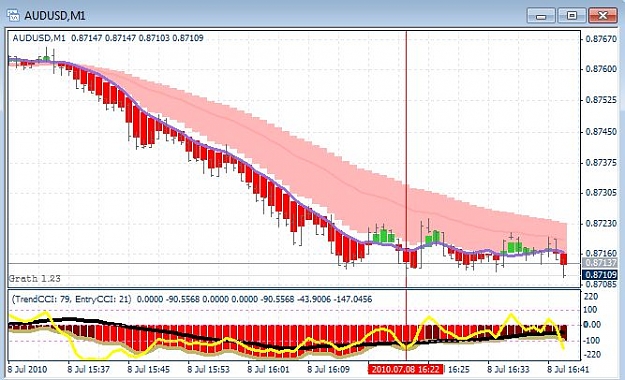Click the AUDUSD,M1 window title text
Viewport: 625px width, 380px height.
pyautogui.click(x=55, y=16)
